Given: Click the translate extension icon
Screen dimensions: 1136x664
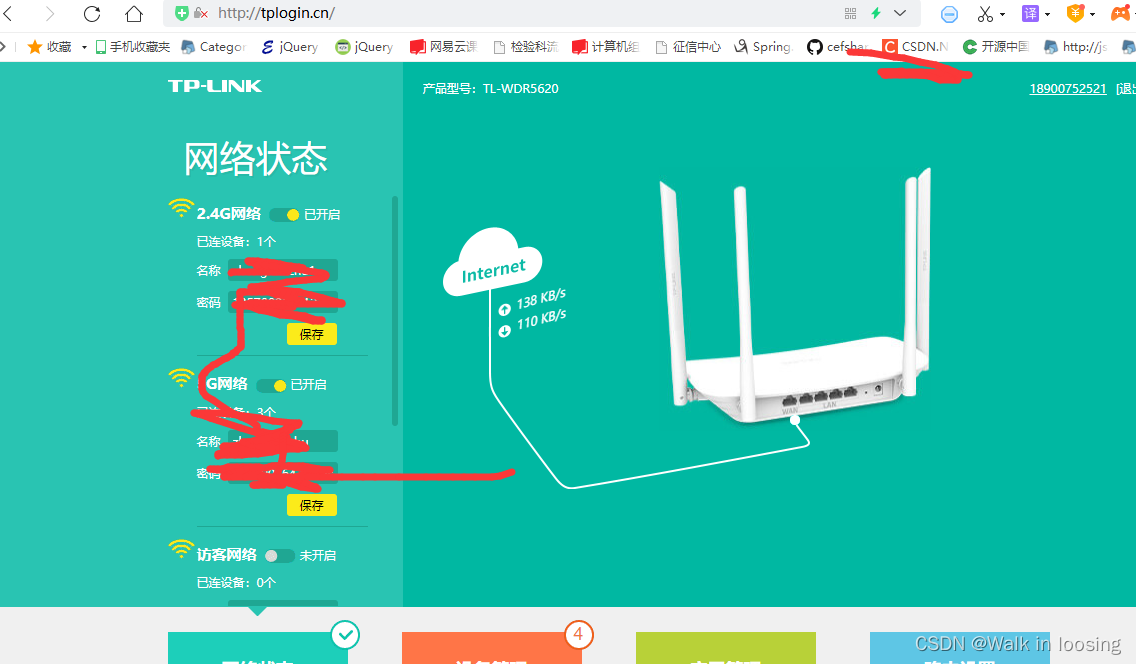Looking at the screenshot, I should (x=1031, y=14).
